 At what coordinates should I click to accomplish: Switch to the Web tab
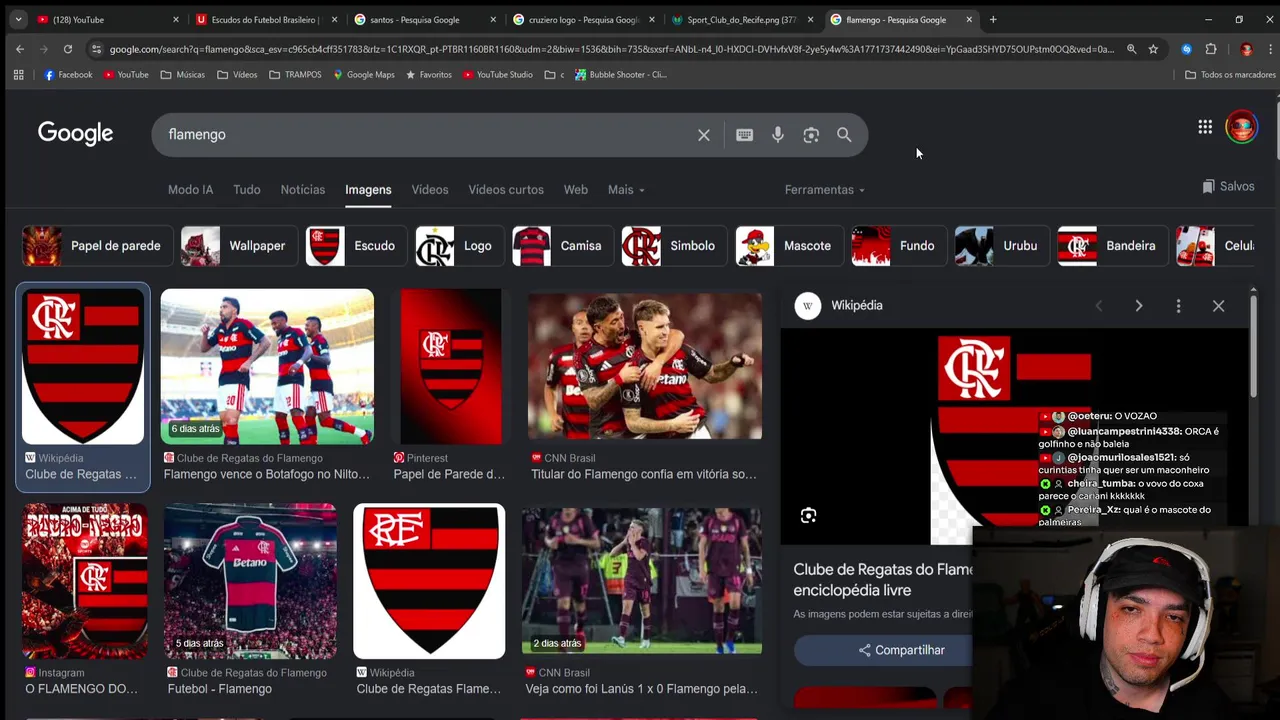point(576,190)
